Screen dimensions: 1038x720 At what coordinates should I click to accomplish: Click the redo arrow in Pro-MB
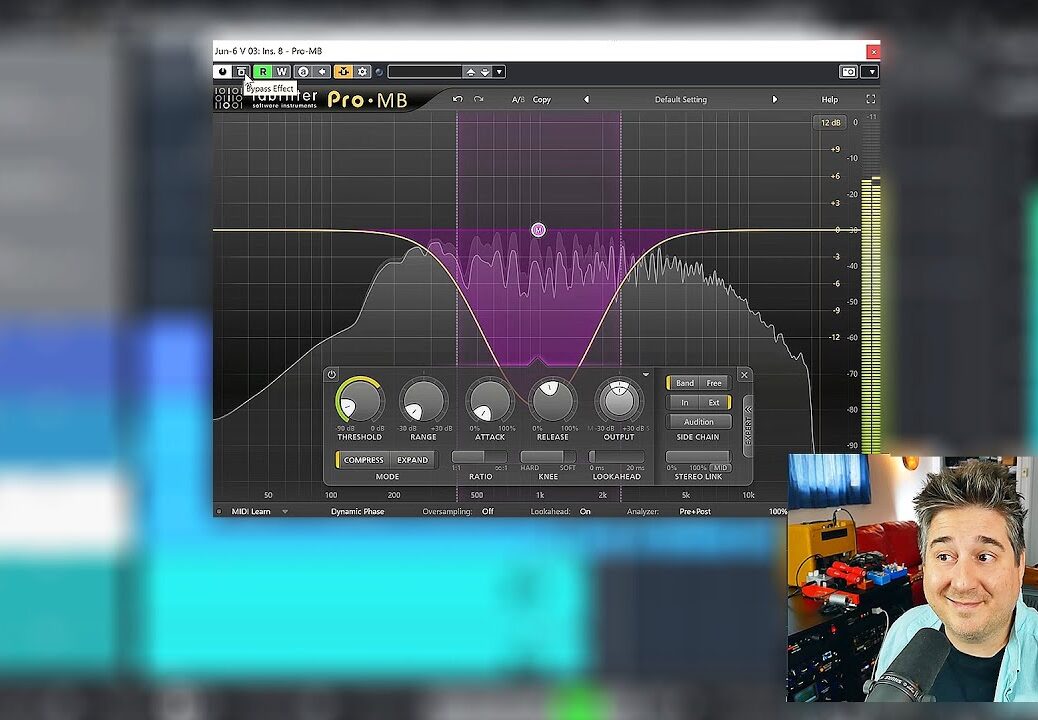(479, 99)
